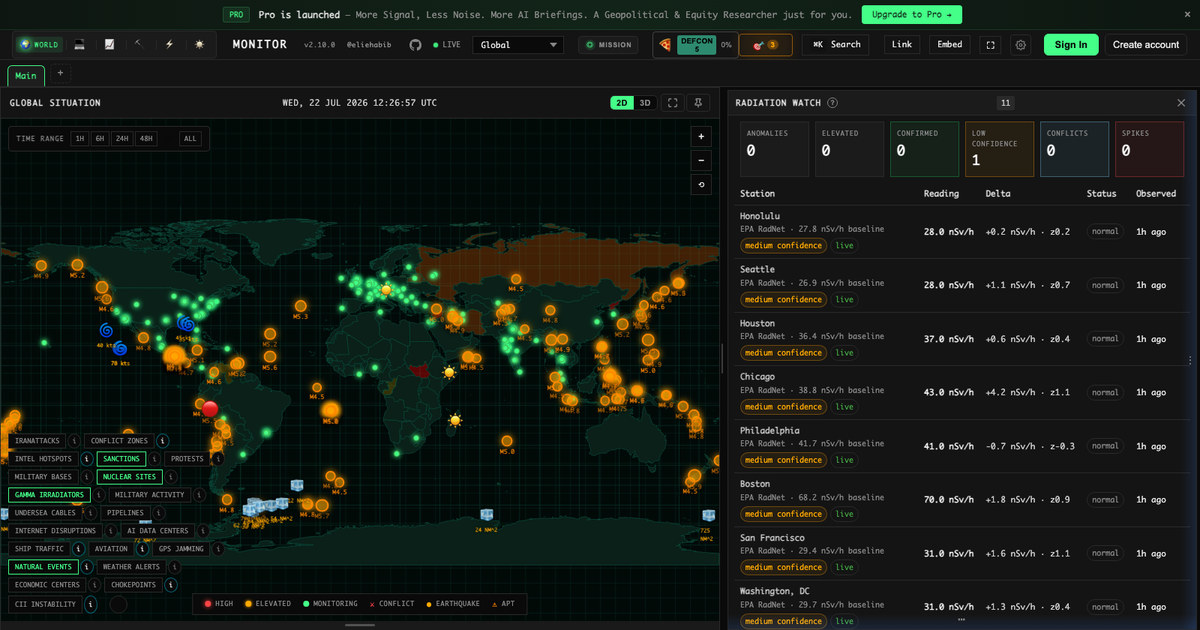Enable the GPS Jamming map layer

coord(181,549)
